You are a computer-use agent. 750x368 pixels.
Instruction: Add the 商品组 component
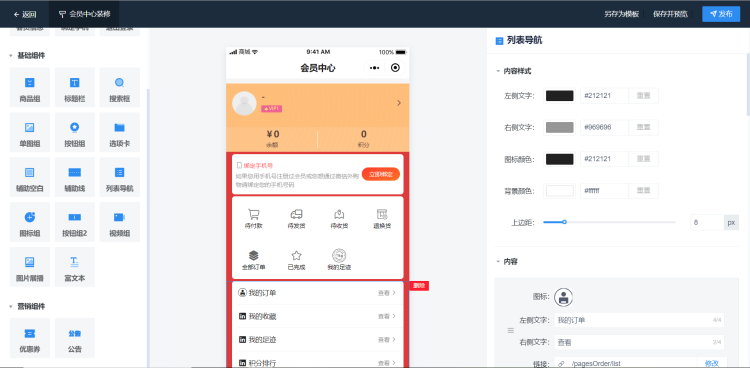30,87
